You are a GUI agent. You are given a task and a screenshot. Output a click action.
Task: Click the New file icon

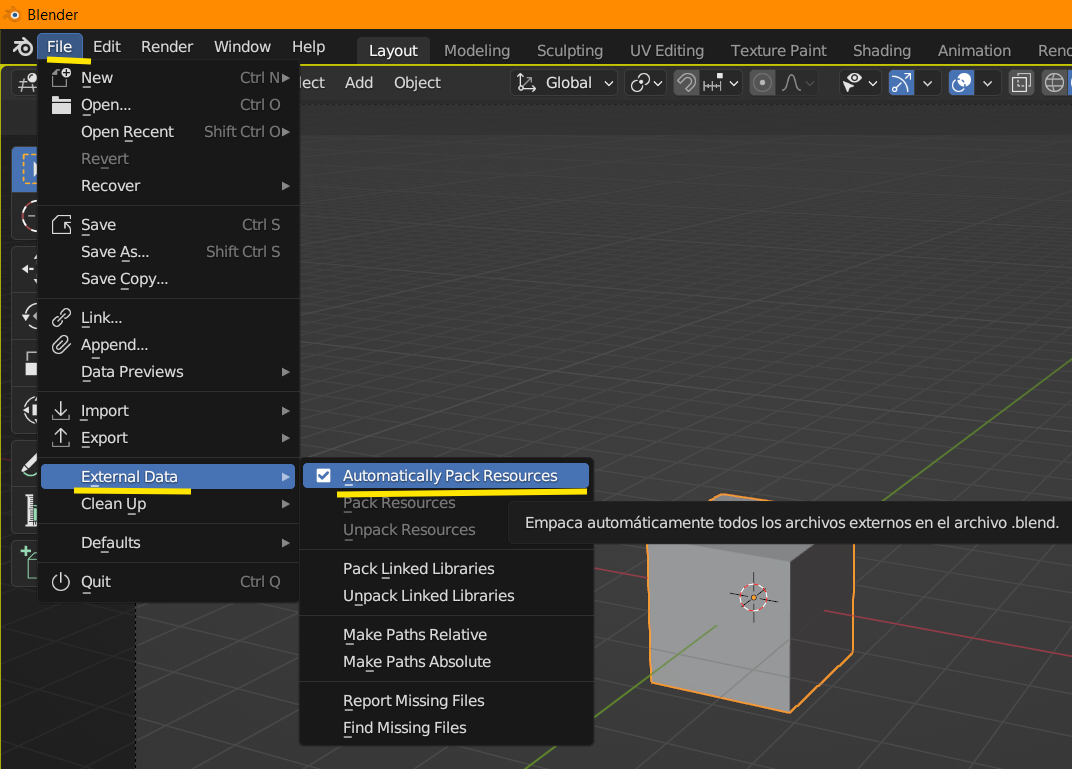coord(62,77)
